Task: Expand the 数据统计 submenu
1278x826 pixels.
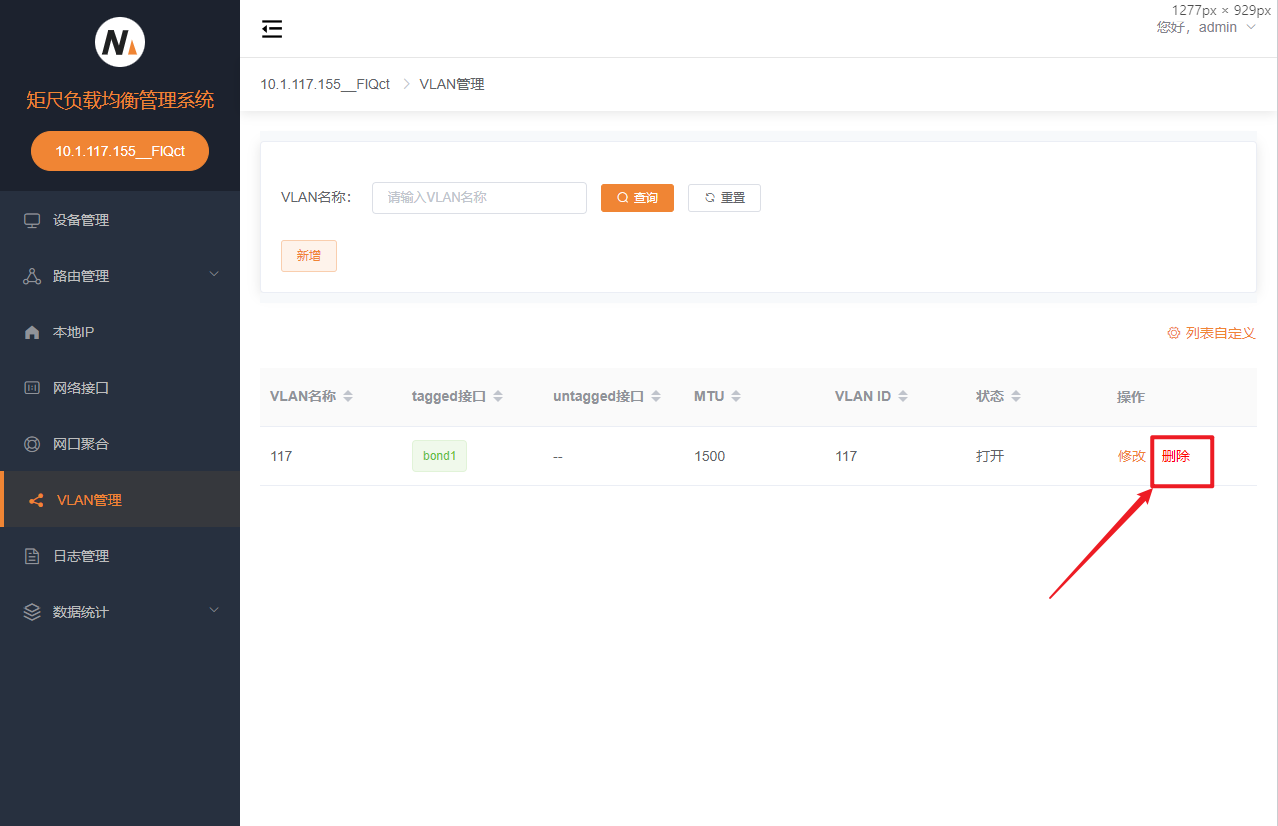Action: point(213,609)
